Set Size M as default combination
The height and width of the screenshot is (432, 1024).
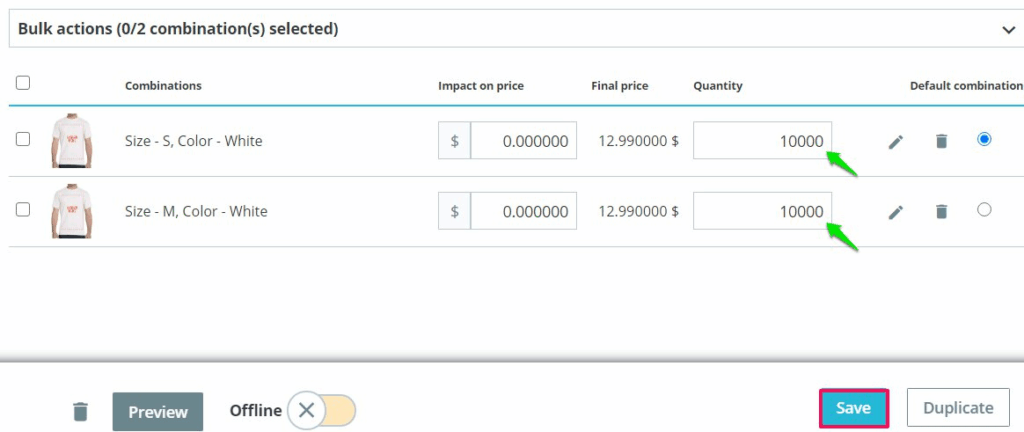point(984,210)
